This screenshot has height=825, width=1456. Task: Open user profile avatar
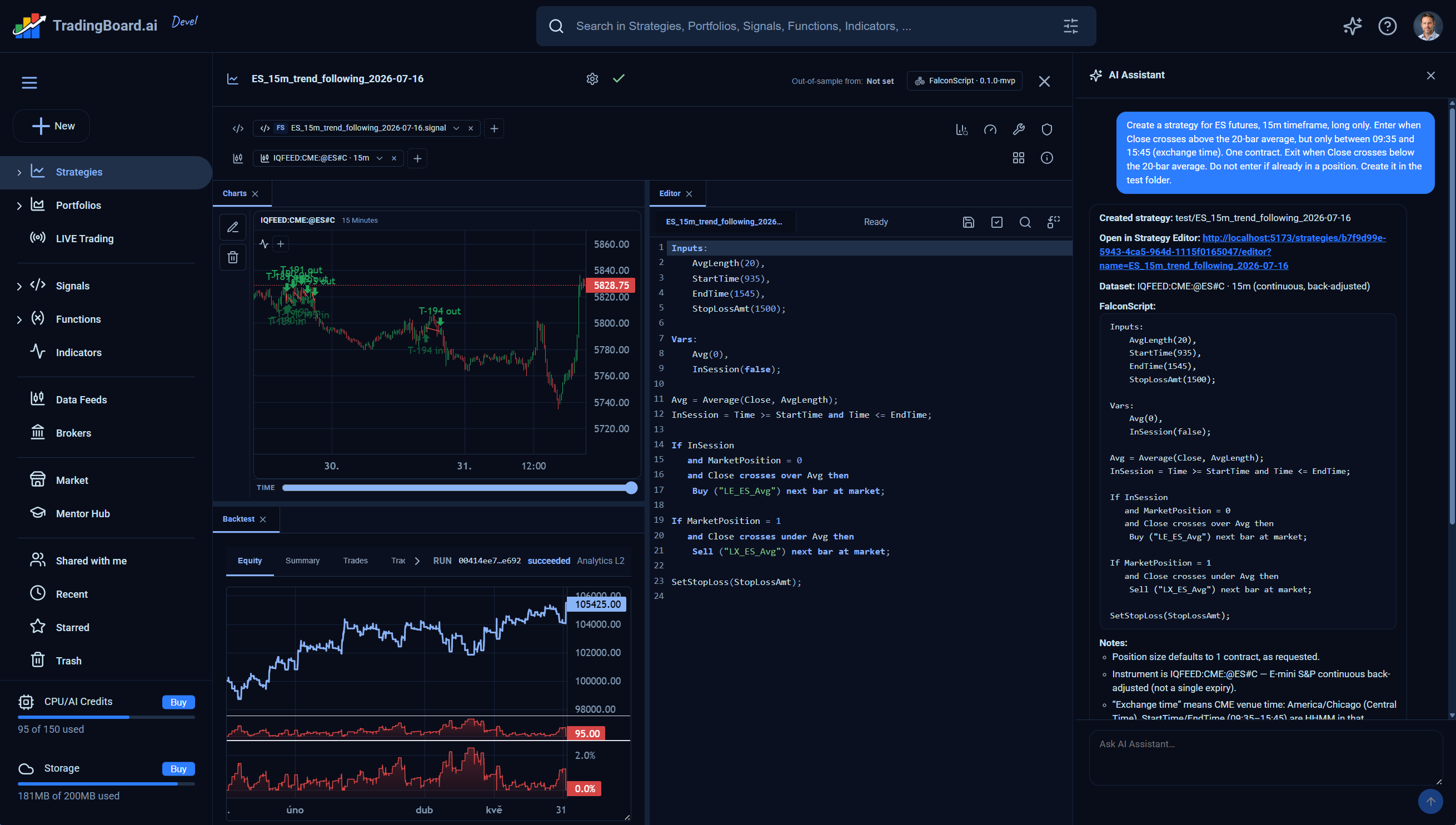point(1428,26)
